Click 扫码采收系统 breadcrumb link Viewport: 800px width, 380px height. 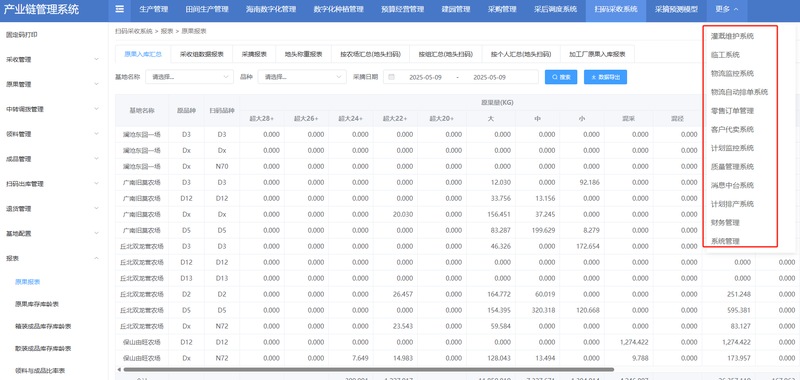click(134, 31)
